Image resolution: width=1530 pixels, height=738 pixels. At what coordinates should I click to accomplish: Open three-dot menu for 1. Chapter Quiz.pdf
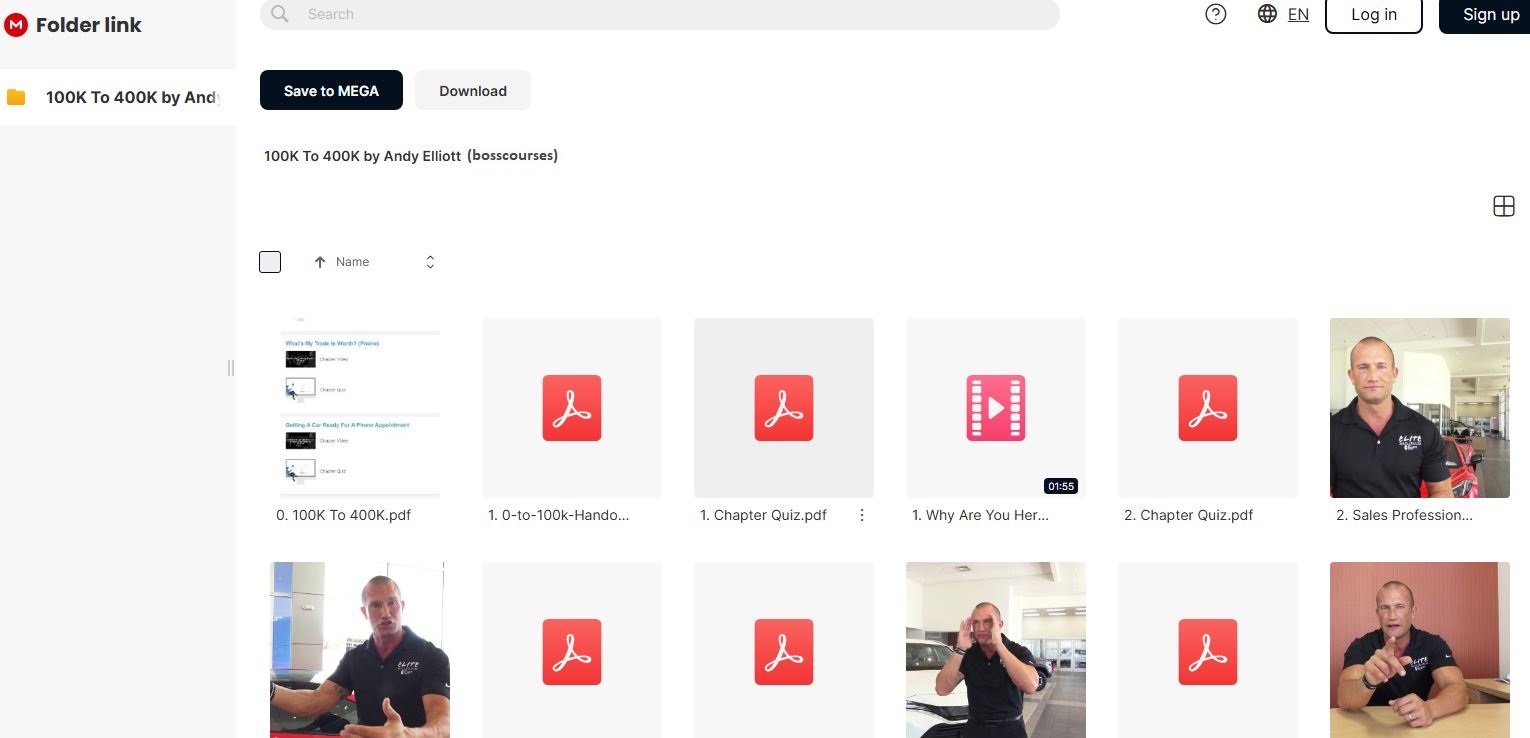pyautogui.click(x=862, y=515)
